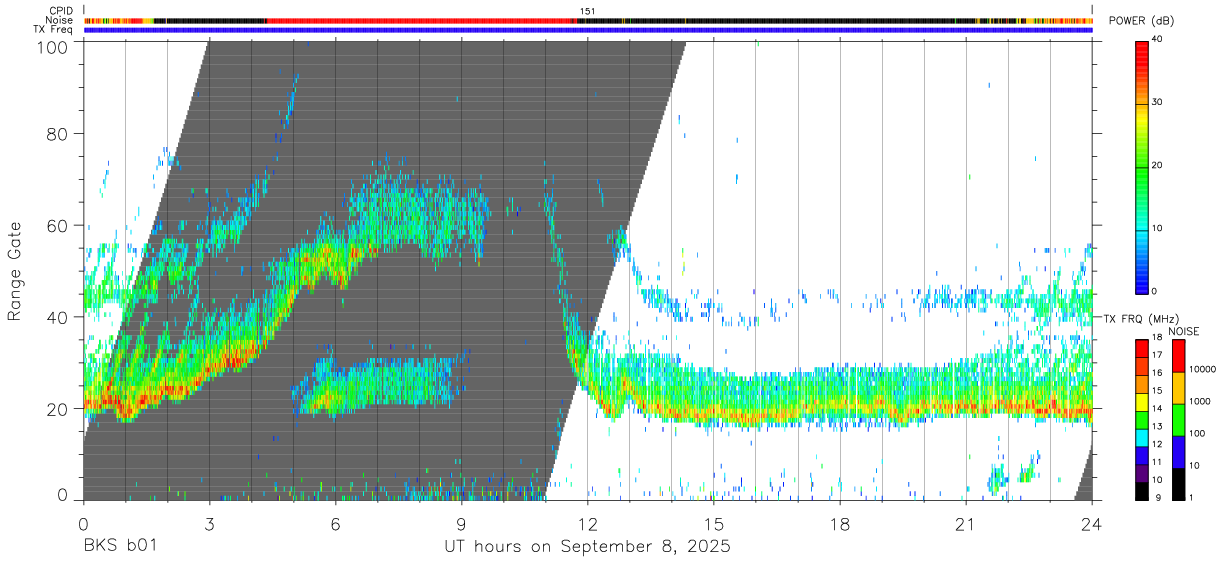Click the red section of the Noise bar
Screen dimensions: 1228x567
pyautogui.click(x=420, y=20)
